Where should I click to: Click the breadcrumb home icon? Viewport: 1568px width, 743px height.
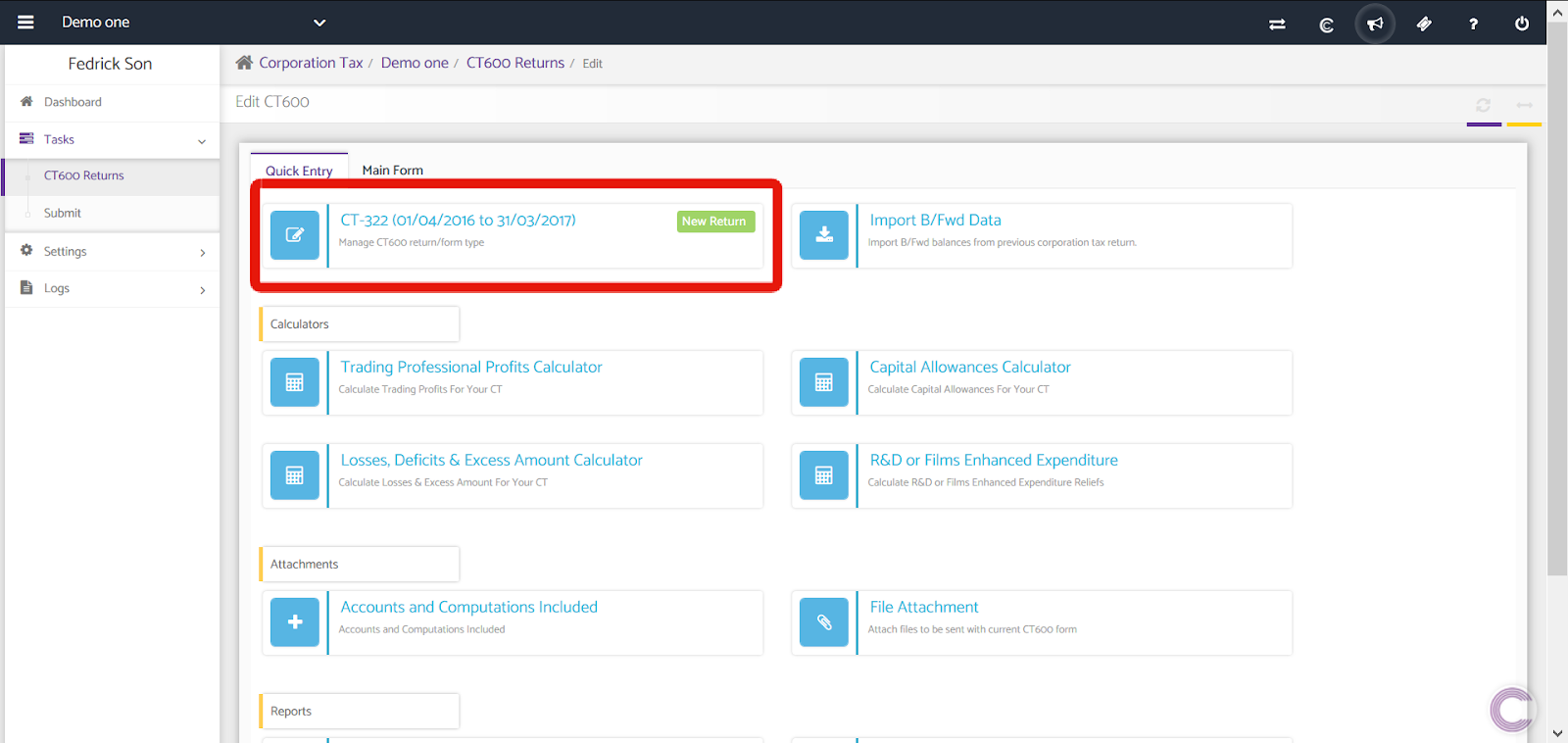(244, 62)
